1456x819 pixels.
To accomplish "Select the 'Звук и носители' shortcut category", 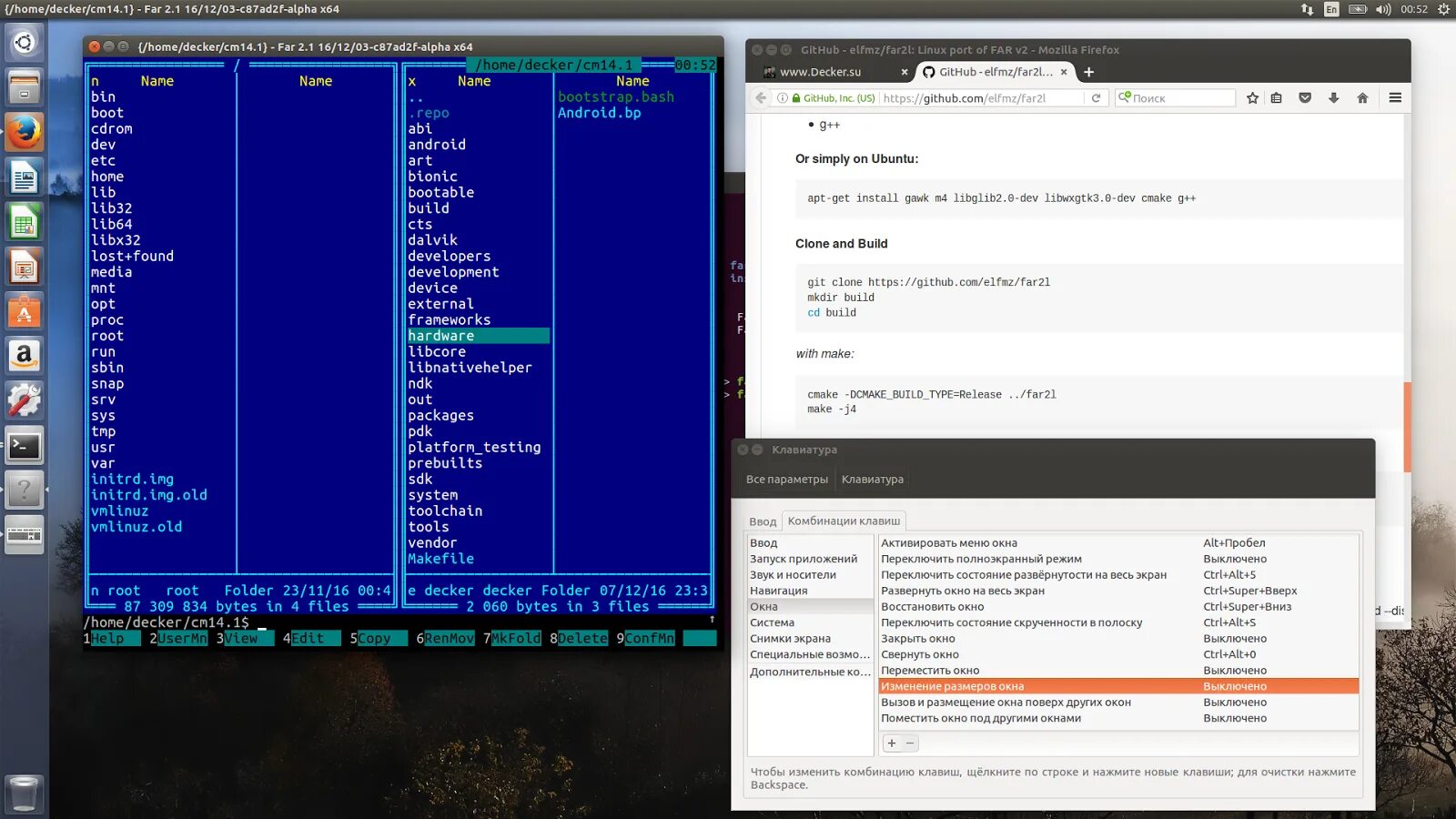I will pos(810,575).
